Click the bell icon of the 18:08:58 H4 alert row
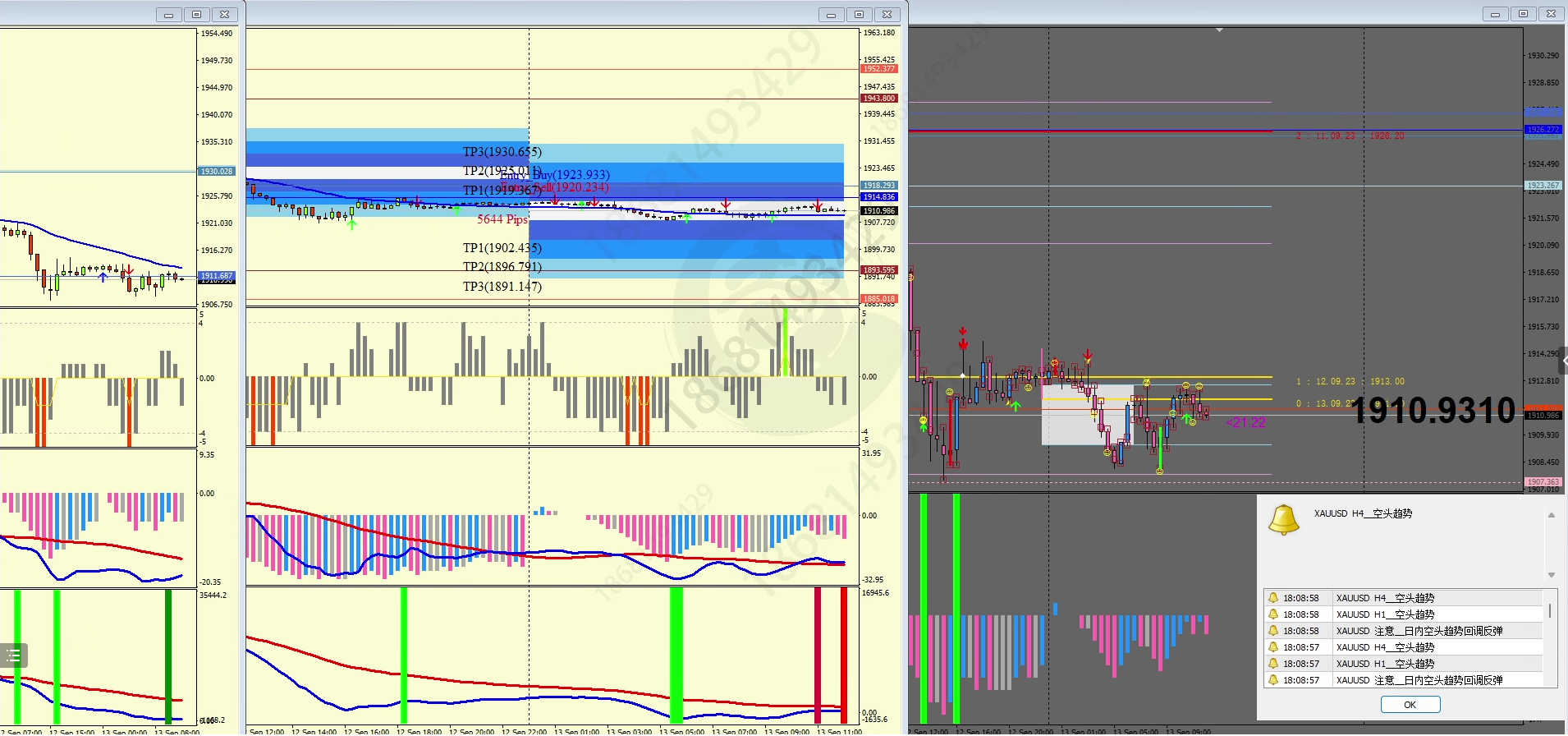Image resolution: width=1568 pixels, height=736 pixels. [1273, 598]
